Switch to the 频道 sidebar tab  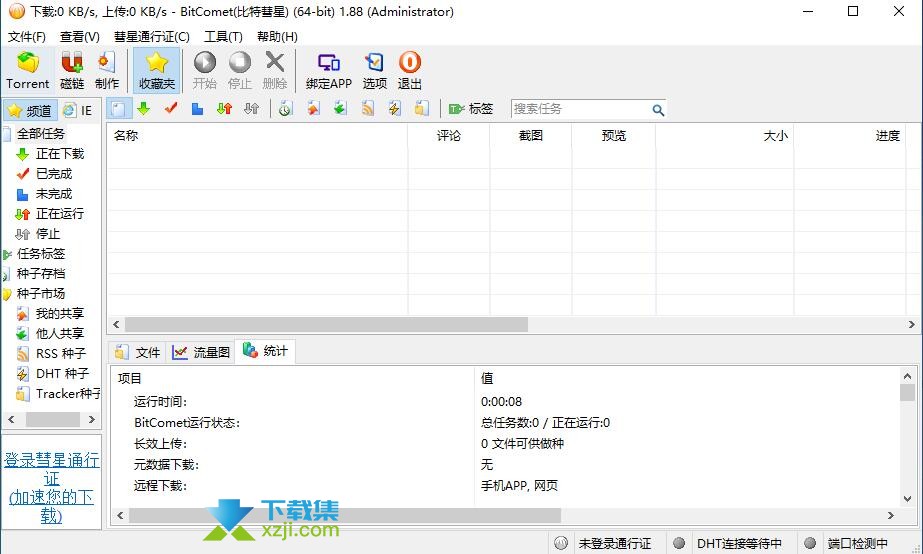tap(31, 110)
